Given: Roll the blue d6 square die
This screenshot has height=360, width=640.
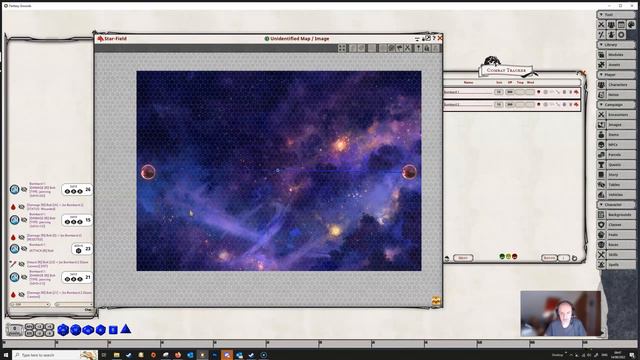Looking at the screenshot, I should pyautogui.click(x=113, y=330).
